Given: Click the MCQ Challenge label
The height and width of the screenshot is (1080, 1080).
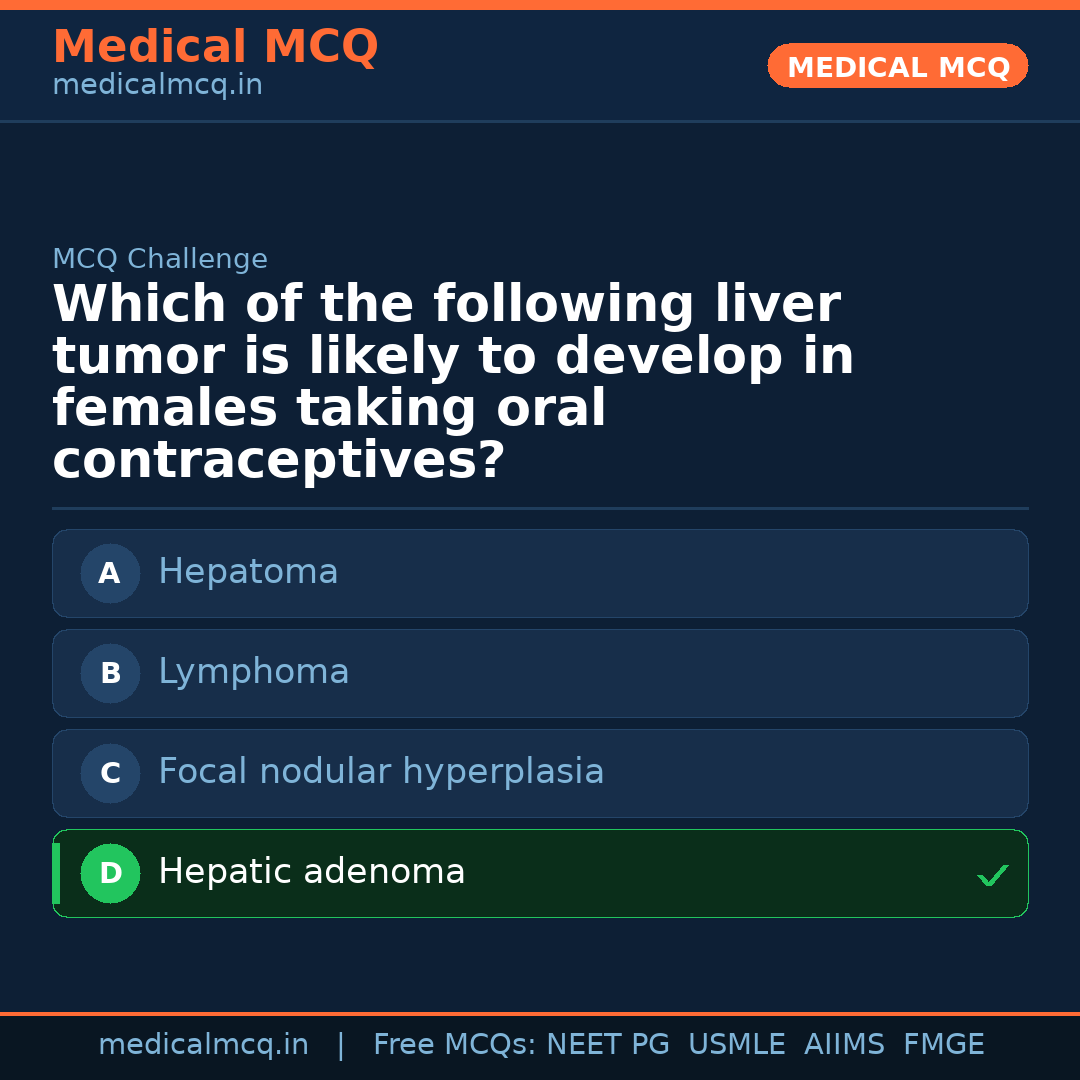Looking at the screenshot, I should click(x=160, y=259).
